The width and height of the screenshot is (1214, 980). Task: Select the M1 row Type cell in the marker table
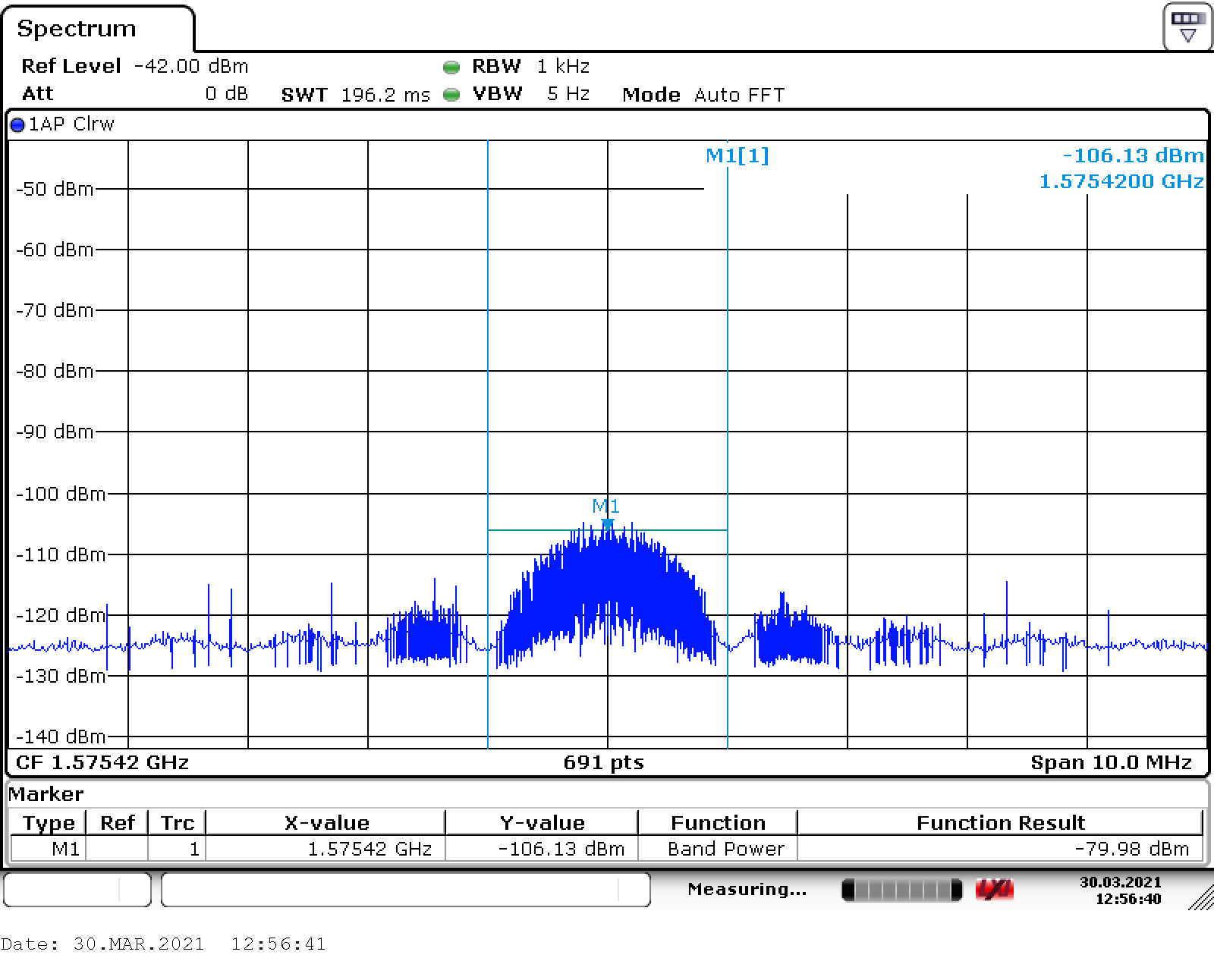point(49,849)
